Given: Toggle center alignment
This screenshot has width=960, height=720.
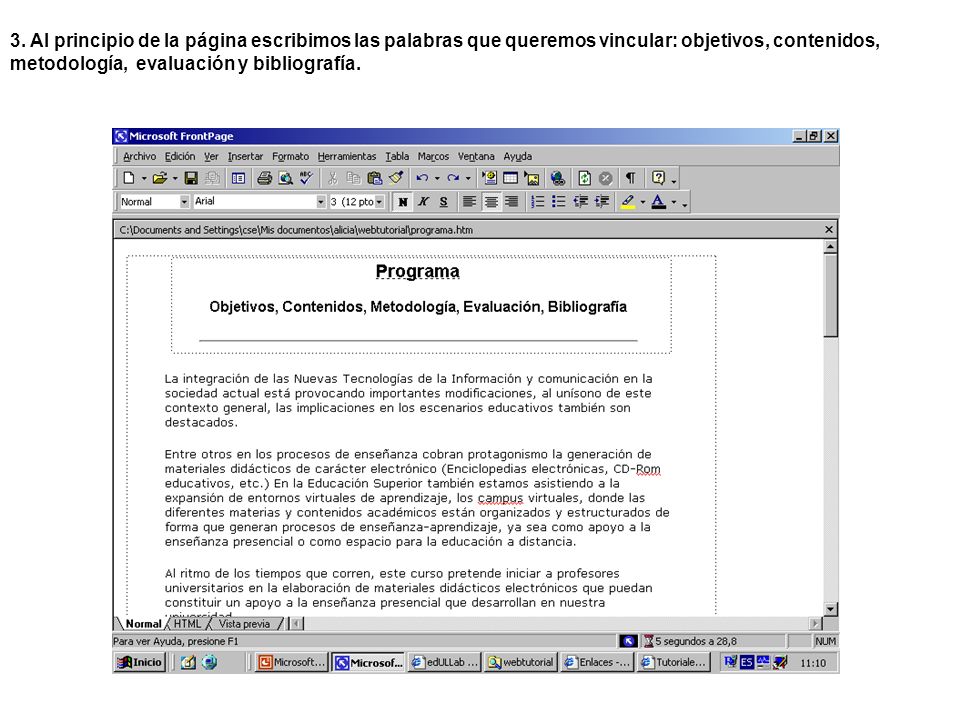Looking at the screenshot, I should click(490, 201).
